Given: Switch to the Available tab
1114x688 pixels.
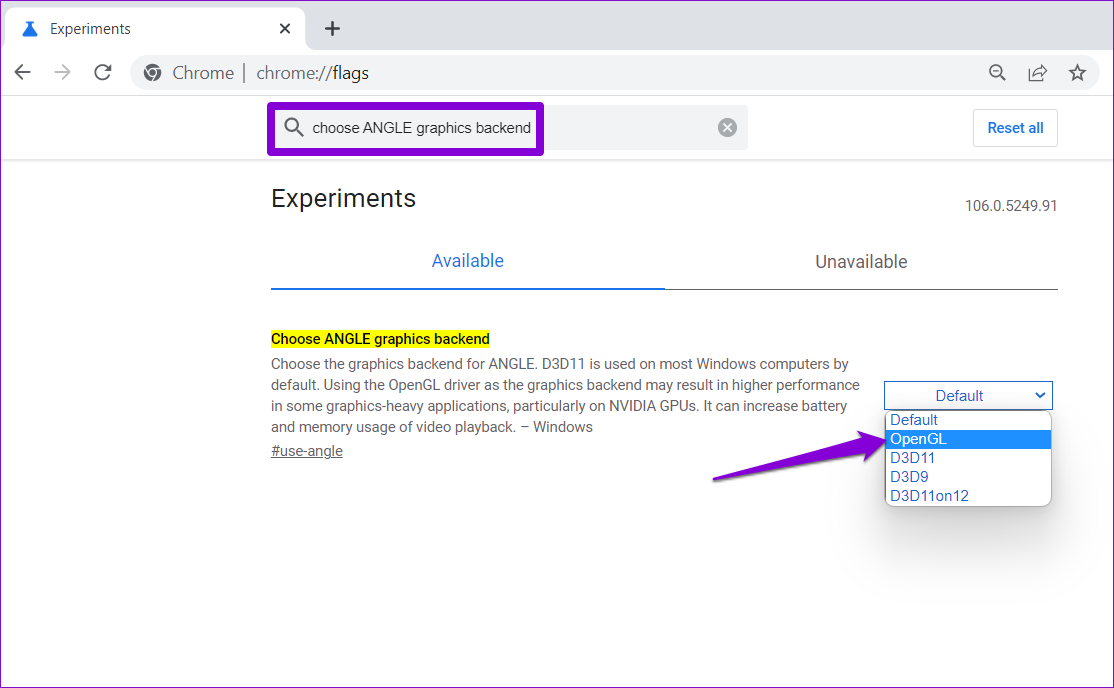Looking at the screenshot, I should pos(467,261).
